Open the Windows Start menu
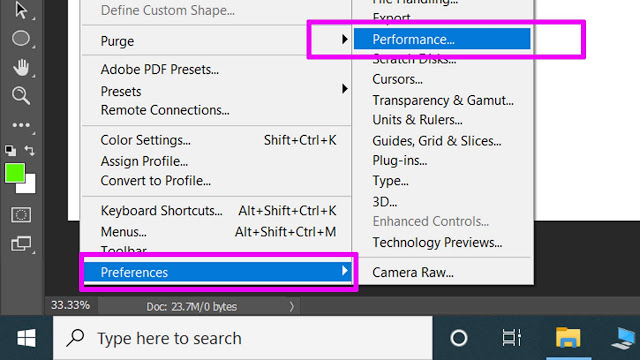640x360 pixels. 26,338
